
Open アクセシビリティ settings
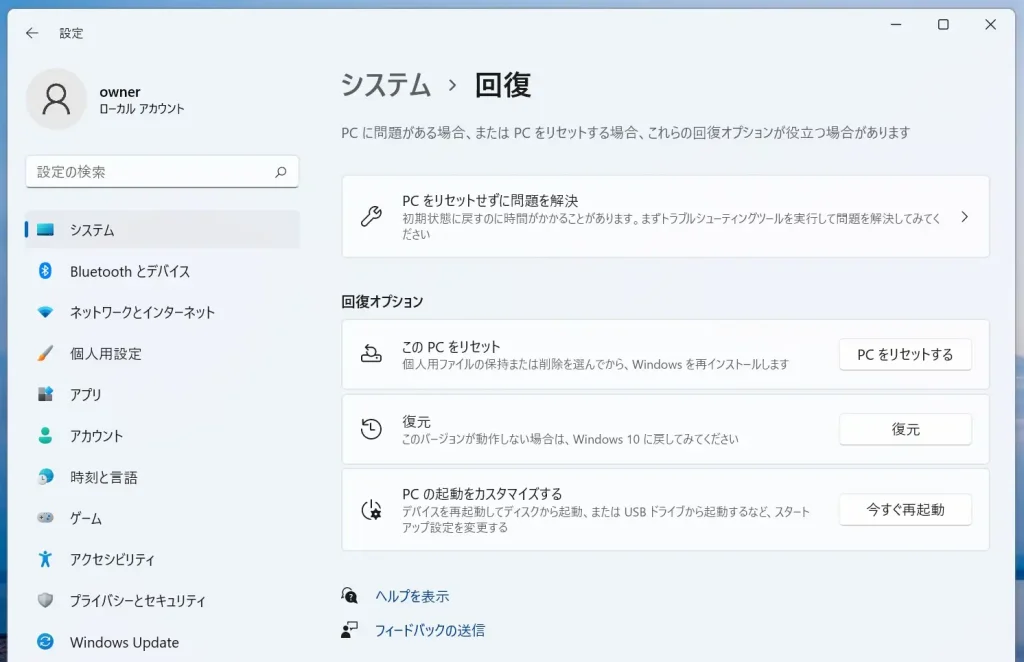click(112, 560)
